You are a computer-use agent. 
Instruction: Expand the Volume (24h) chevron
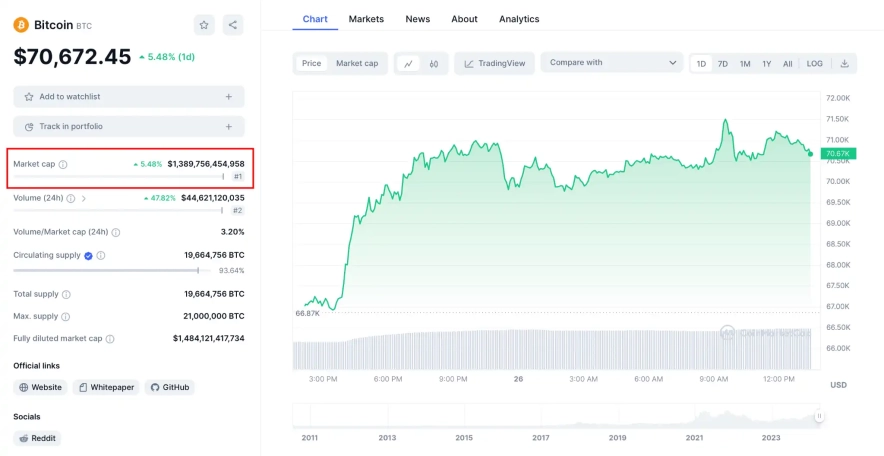pos(84,198)
